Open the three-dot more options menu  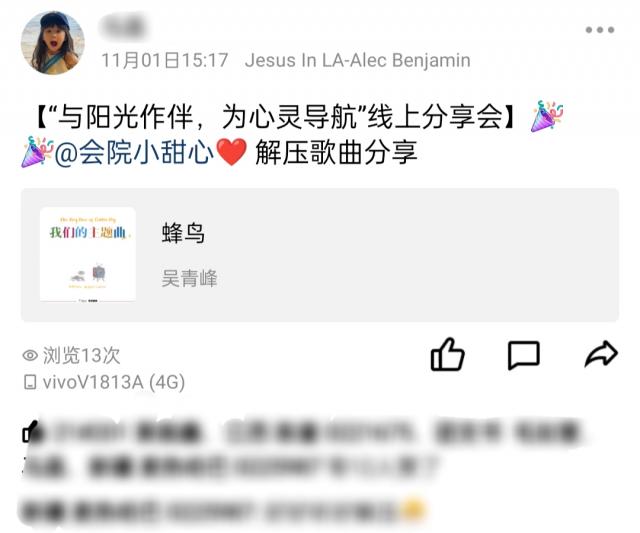600,30
